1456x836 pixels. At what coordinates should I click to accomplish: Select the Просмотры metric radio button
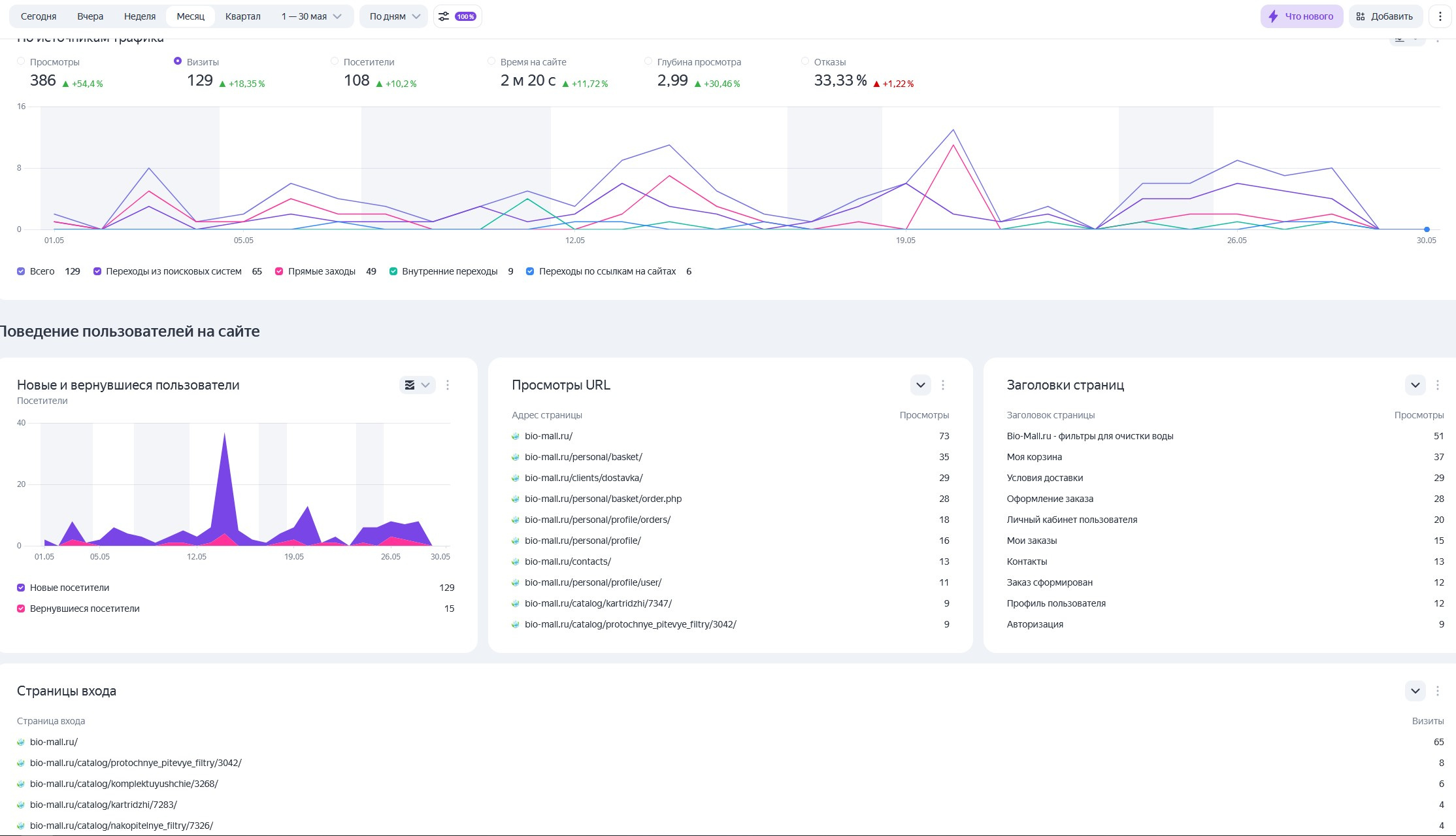click(21, 61)
